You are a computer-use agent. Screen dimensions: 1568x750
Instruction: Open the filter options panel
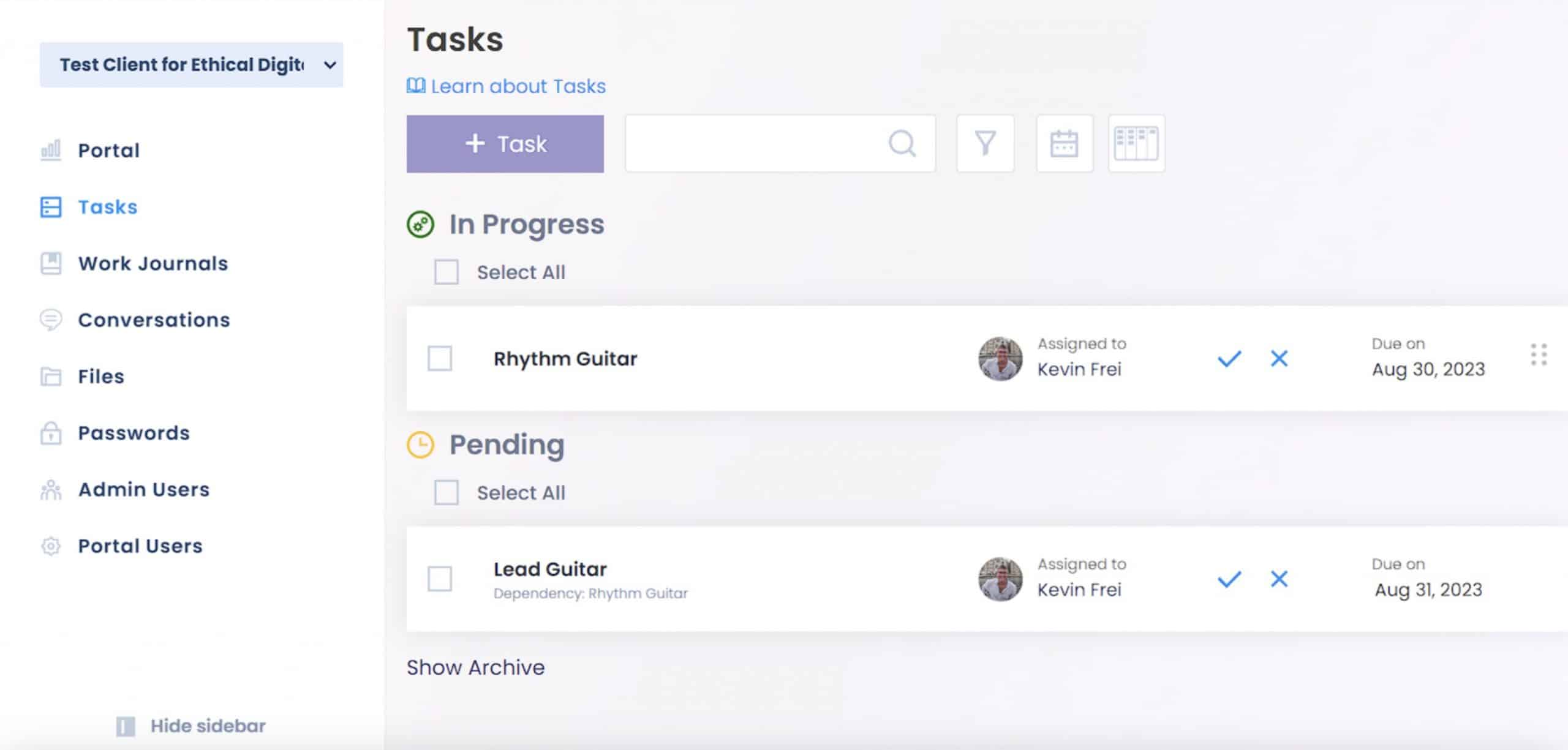(x=985, y=143)
